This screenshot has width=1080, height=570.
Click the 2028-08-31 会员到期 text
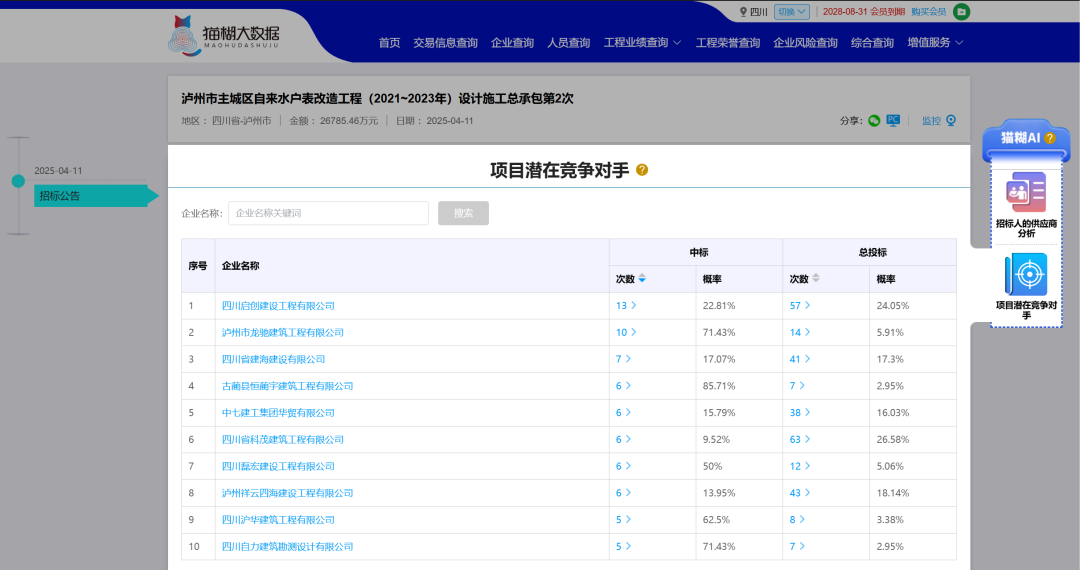click(x=864, y=12)
